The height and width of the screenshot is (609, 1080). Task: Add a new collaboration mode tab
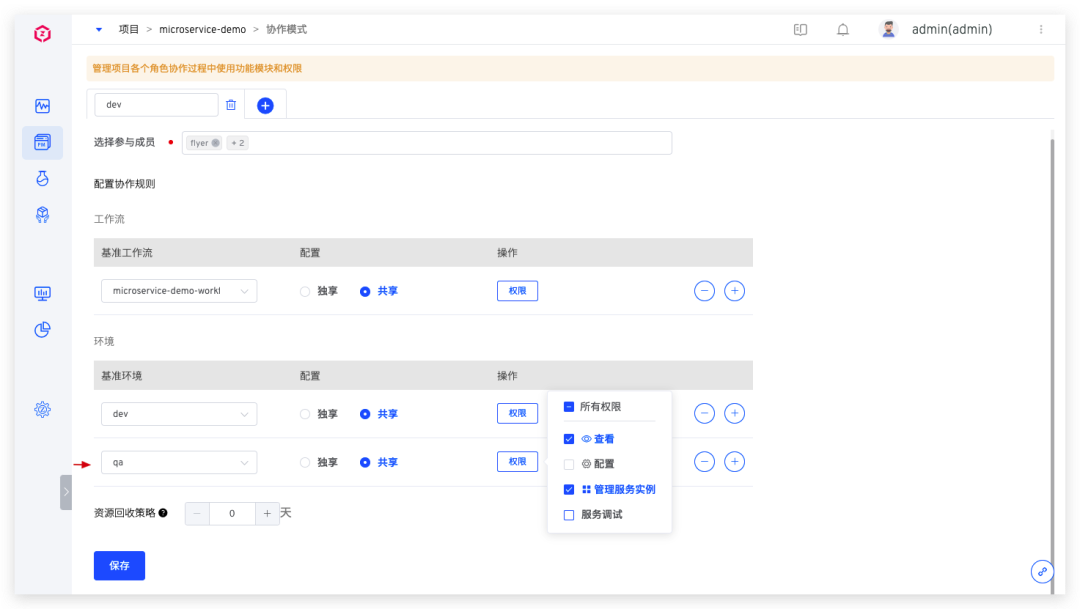[x=265, y=105]
